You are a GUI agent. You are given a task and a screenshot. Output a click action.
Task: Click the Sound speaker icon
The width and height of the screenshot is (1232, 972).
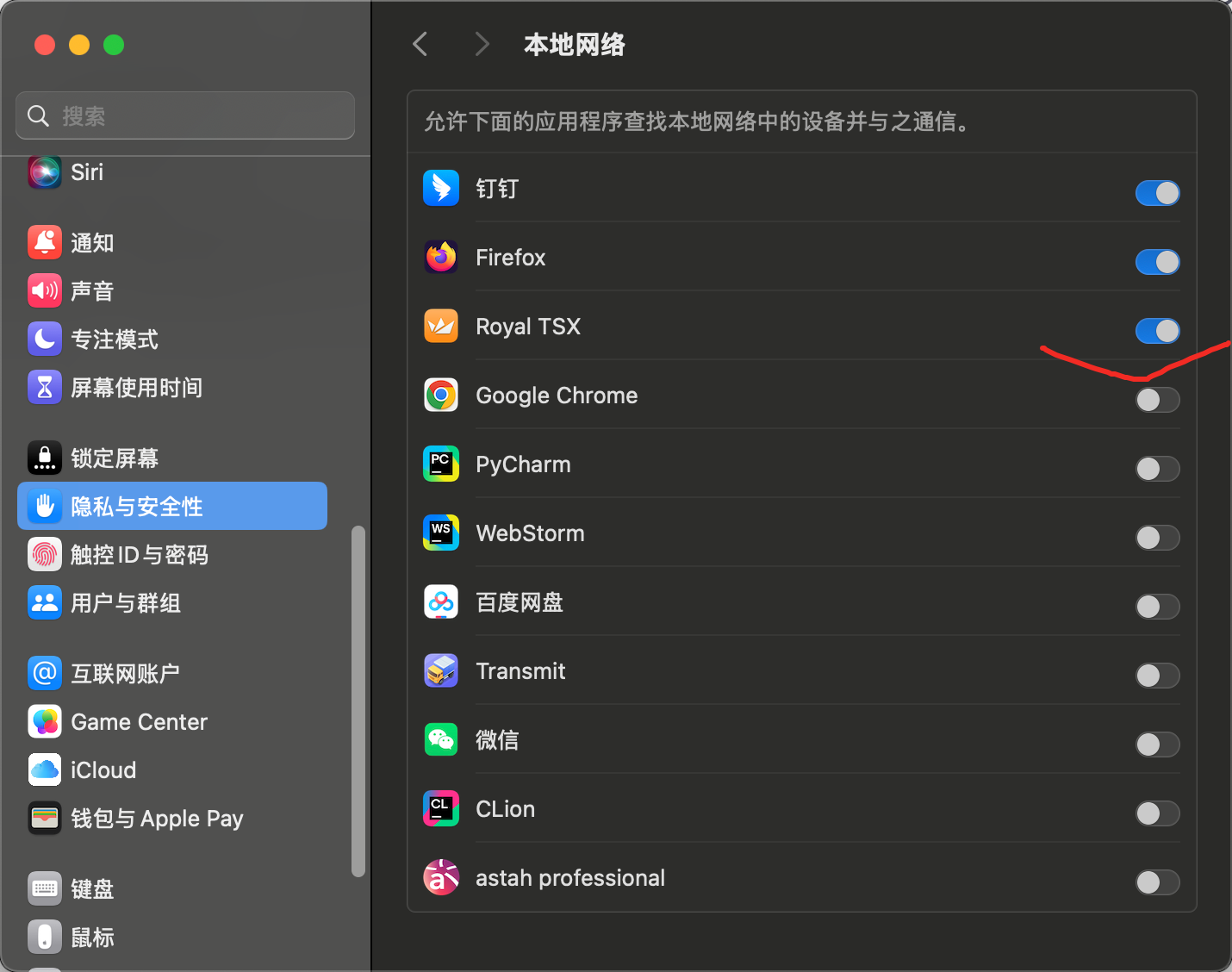[45, 291]
